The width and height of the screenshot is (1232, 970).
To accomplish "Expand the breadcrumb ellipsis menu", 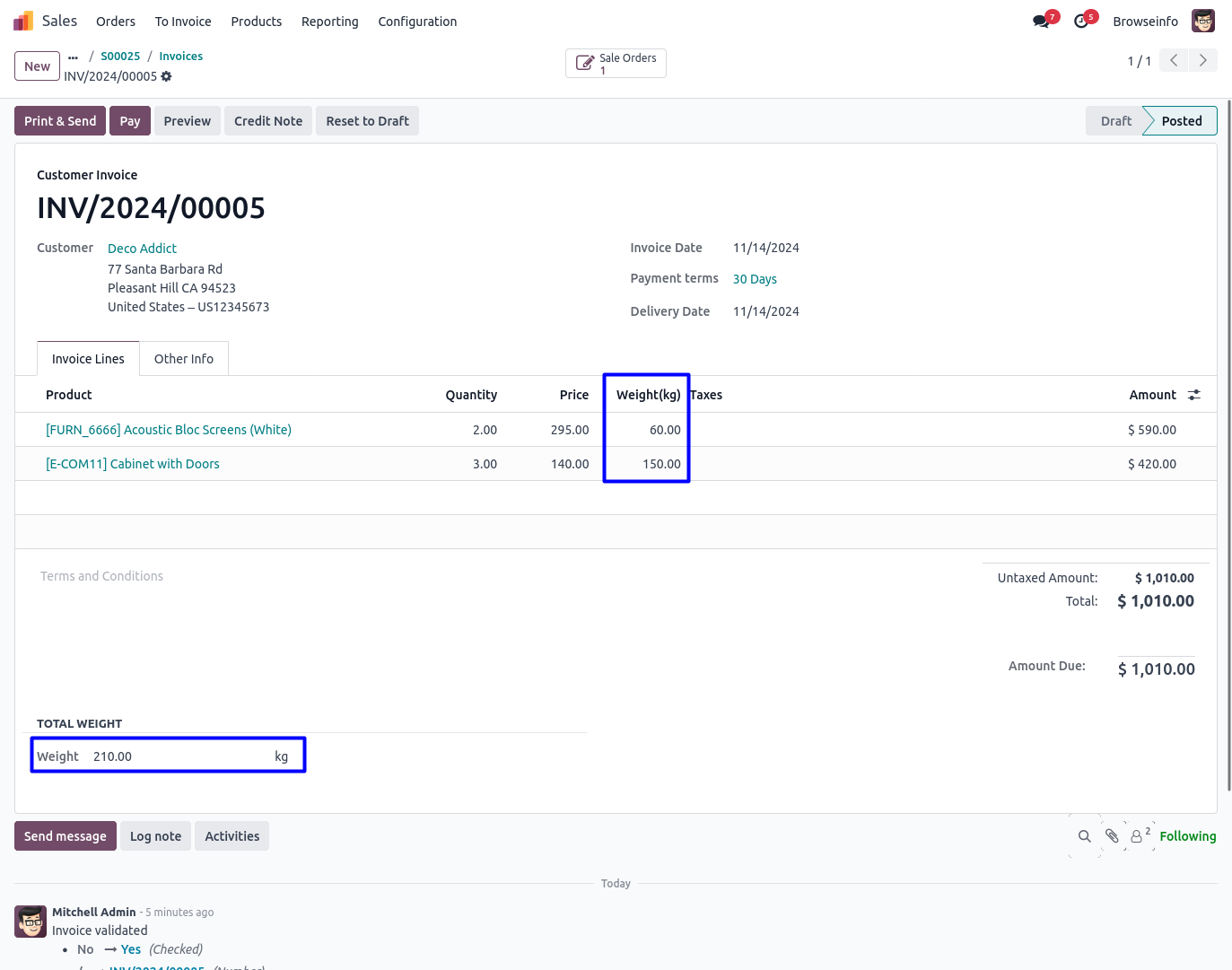I will coord(73,57).
